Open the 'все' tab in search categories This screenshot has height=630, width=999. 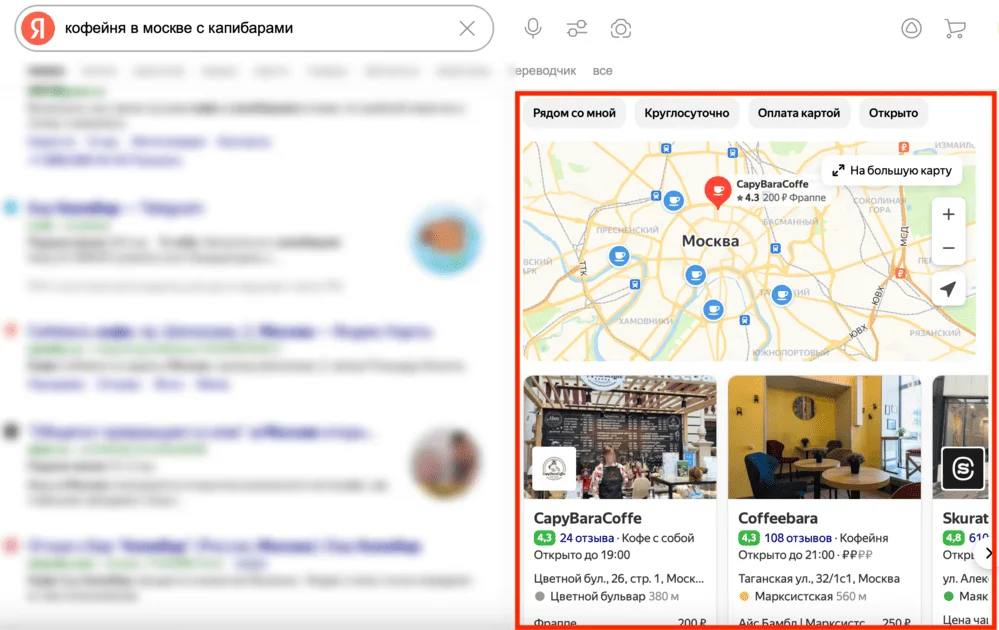click(x=602, y=71)
